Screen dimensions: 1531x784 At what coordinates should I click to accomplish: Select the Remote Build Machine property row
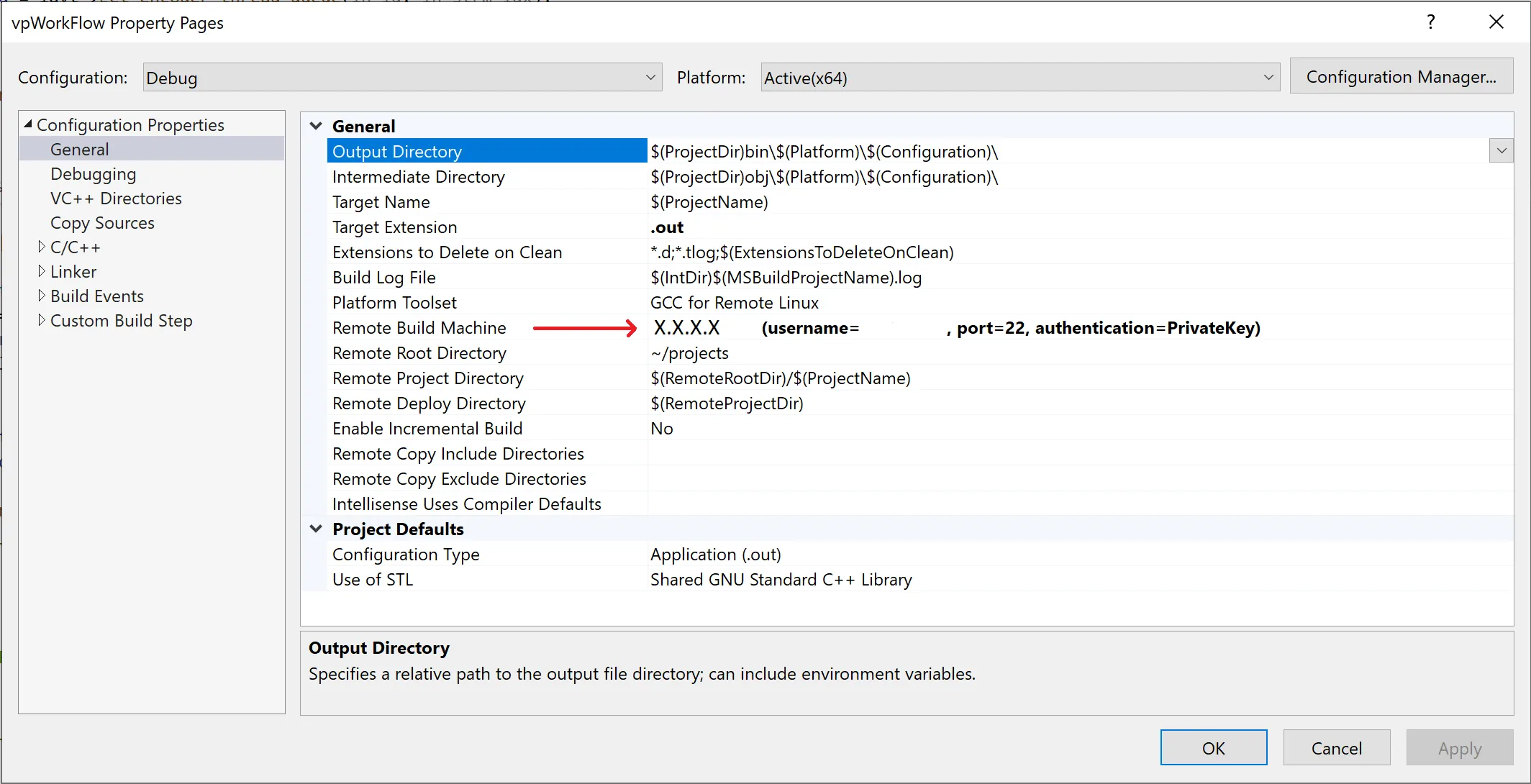(x=419, y=328)
